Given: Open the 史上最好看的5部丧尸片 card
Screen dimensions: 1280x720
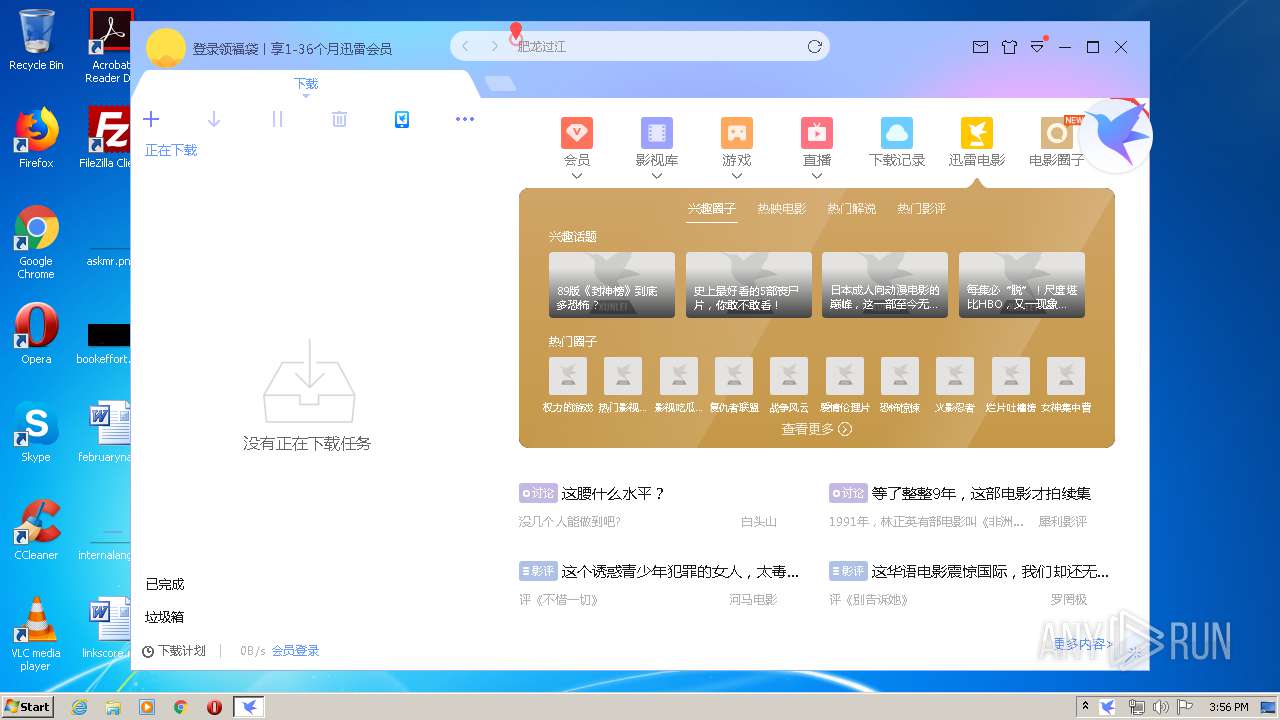Looking at the screenshot, I should (x=749, y=285).
